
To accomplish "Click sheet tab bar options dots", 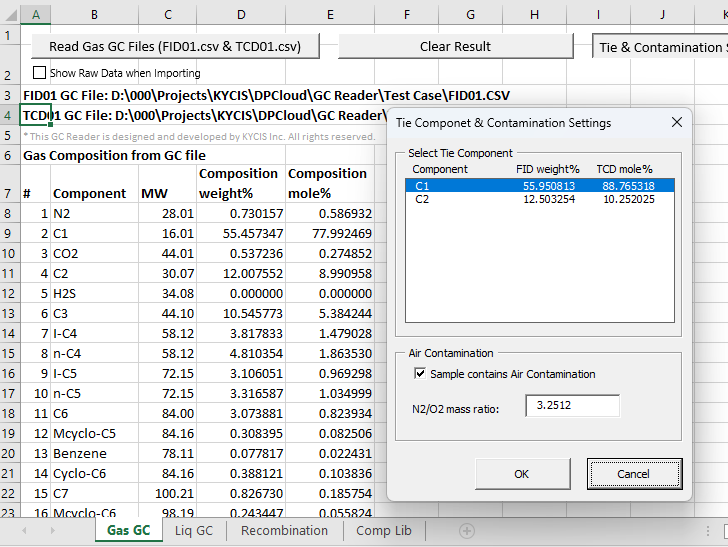I will point(708,531).
